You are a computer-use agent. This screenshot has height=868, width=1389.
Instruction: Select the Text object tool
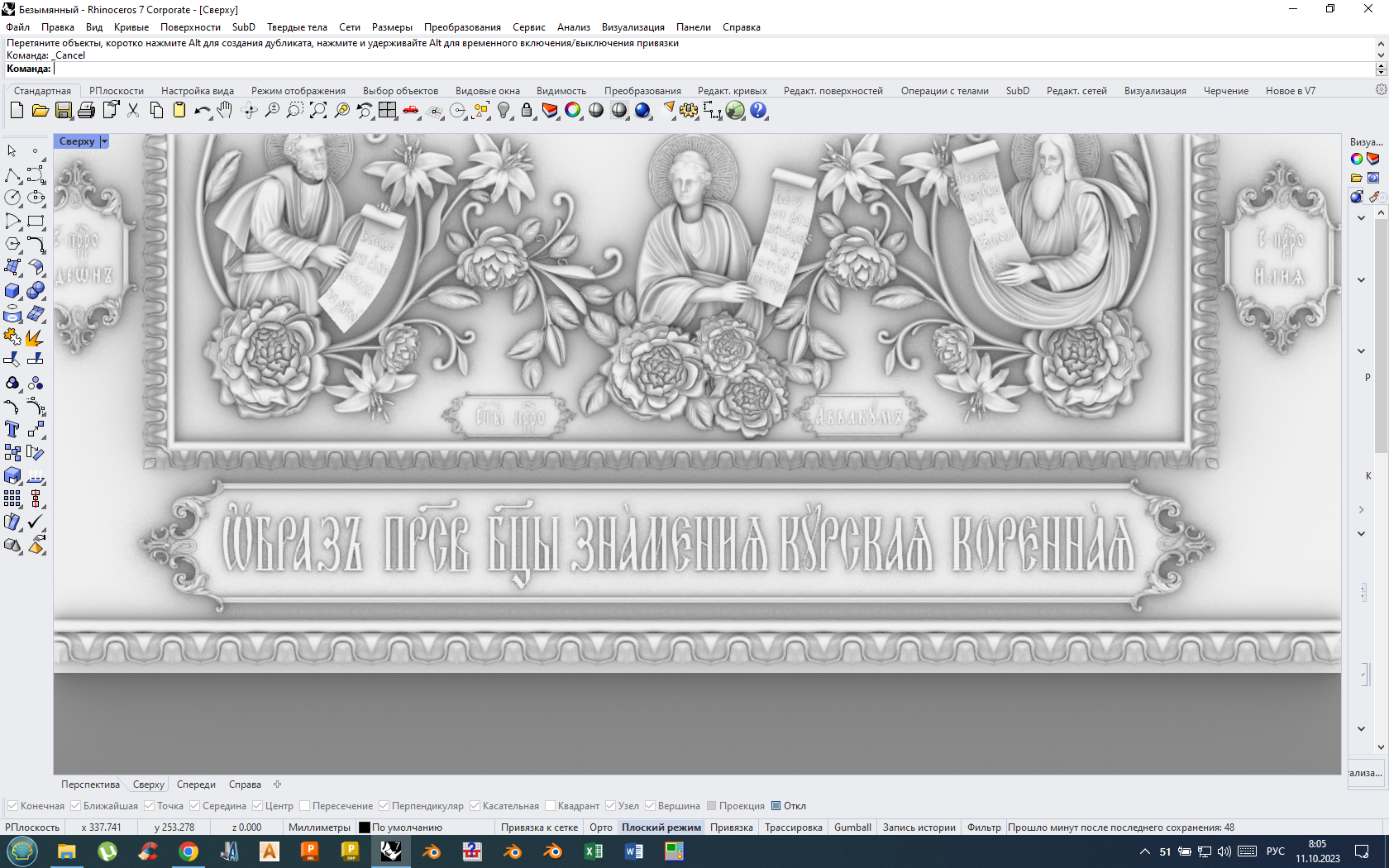pos(12,429)
